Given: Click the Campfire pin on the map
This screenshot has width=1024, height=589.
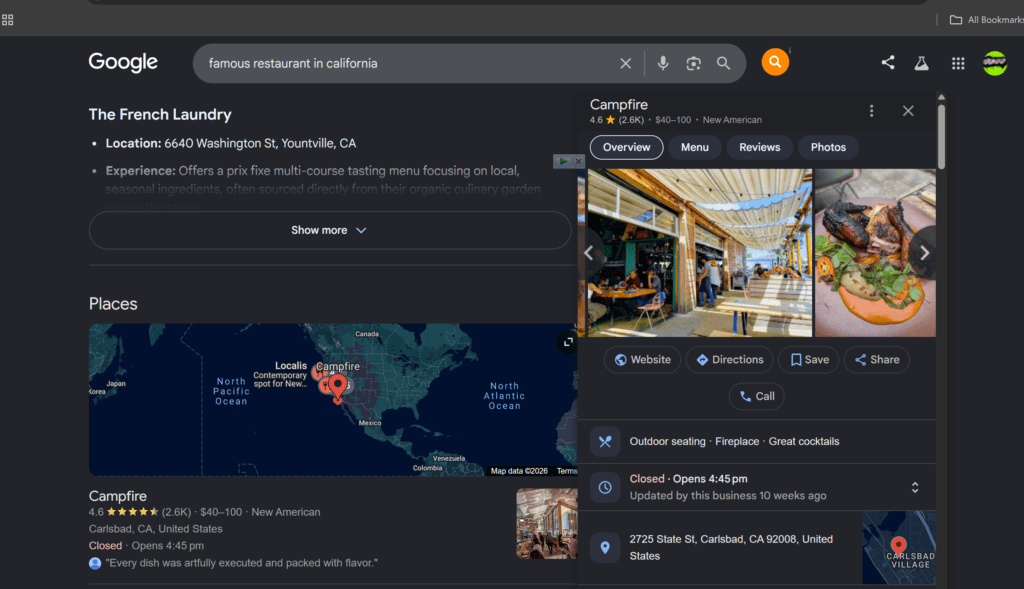Looking at the screenshot, I should 337,387.
